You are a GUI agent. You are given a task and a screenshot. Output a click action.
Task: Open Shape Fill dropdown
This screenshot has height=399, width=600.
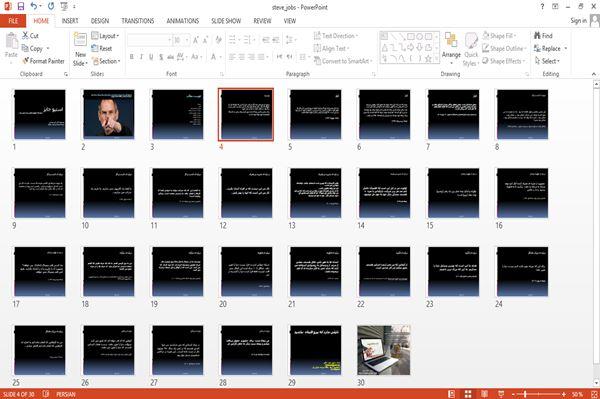point(499,36)
